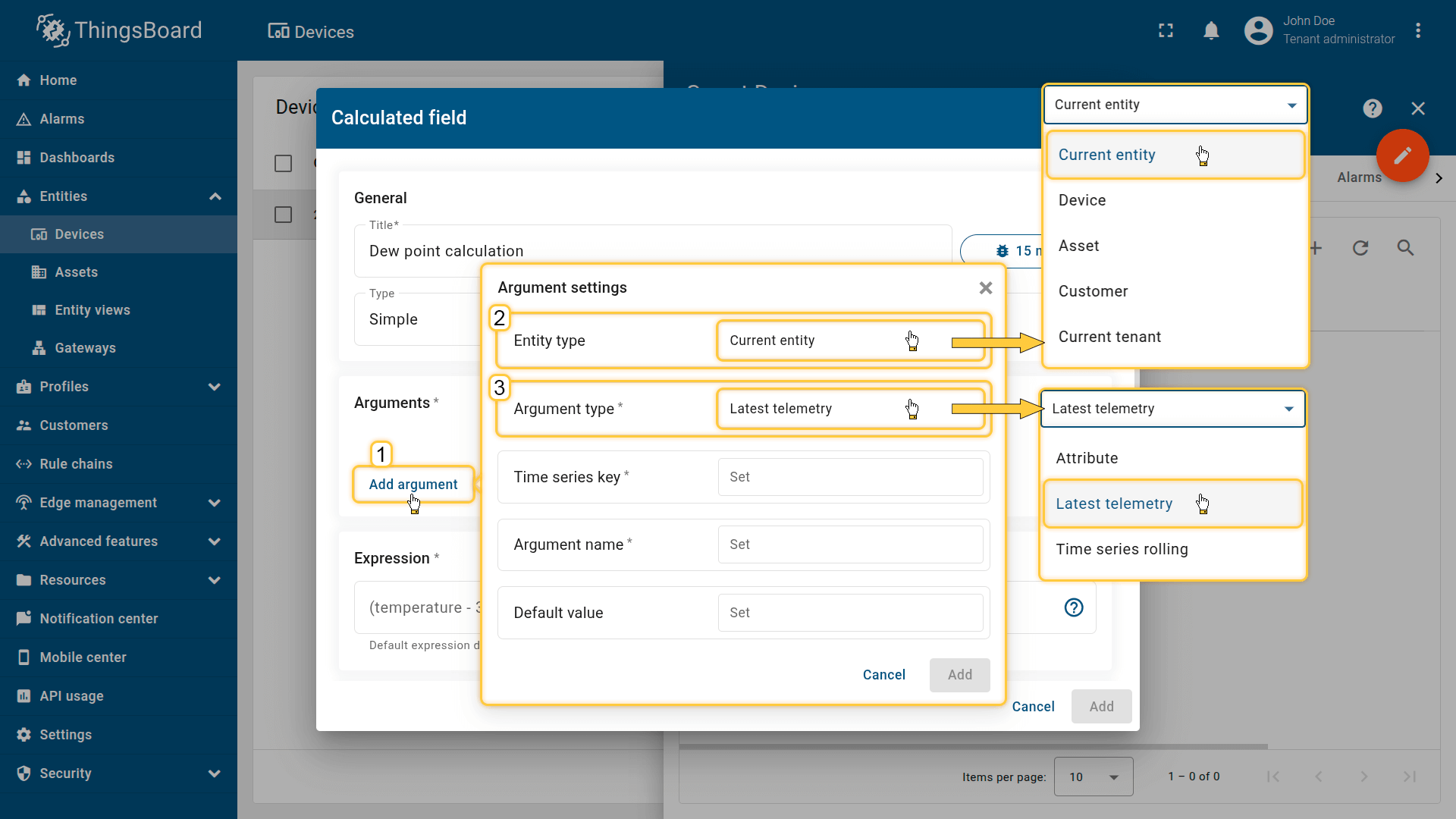Viewport: 1456px width, 819px height.
Task: Click the search magnifier icon
Action: point(1405,248)
